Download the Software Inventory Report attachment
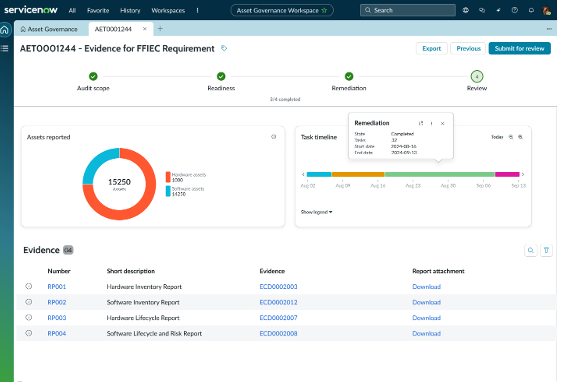The image size is (562, 382). click(426, 302)
